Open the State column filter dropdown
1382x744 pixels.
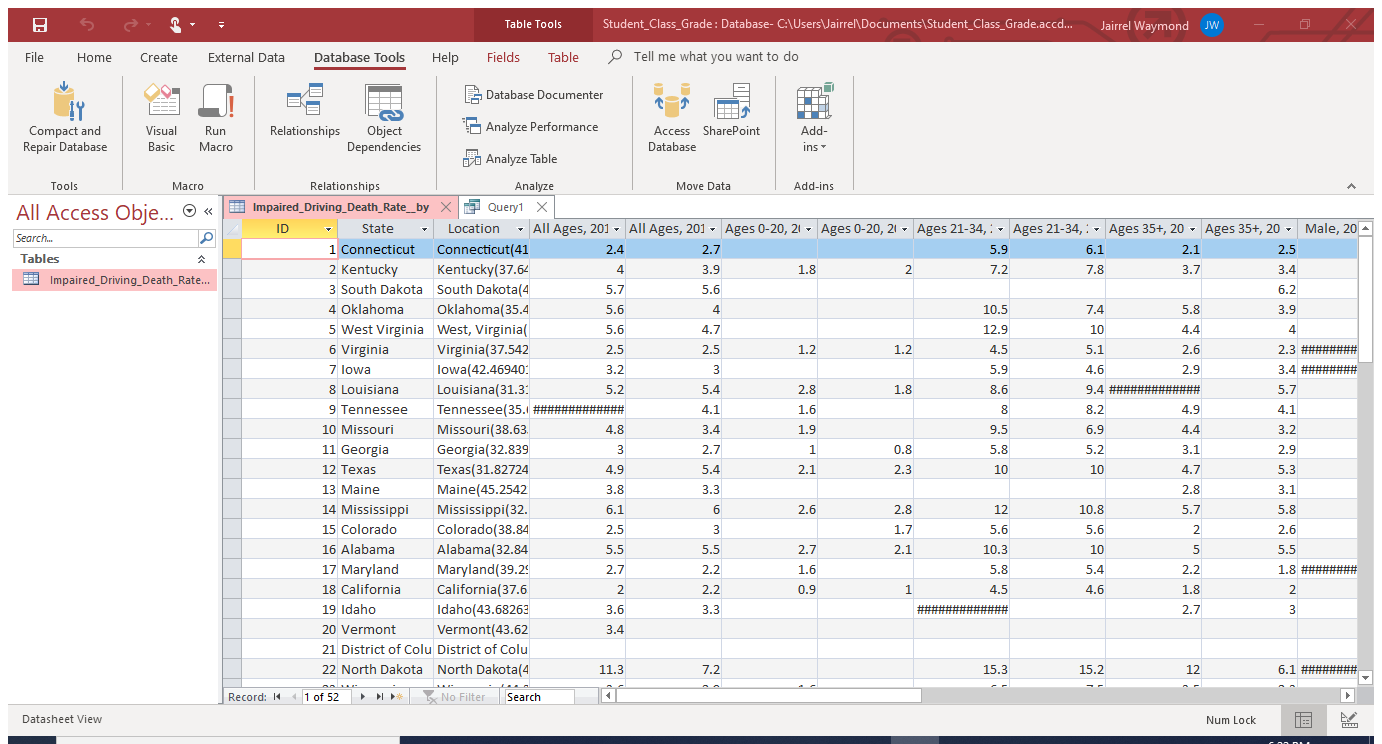point(424,229)
